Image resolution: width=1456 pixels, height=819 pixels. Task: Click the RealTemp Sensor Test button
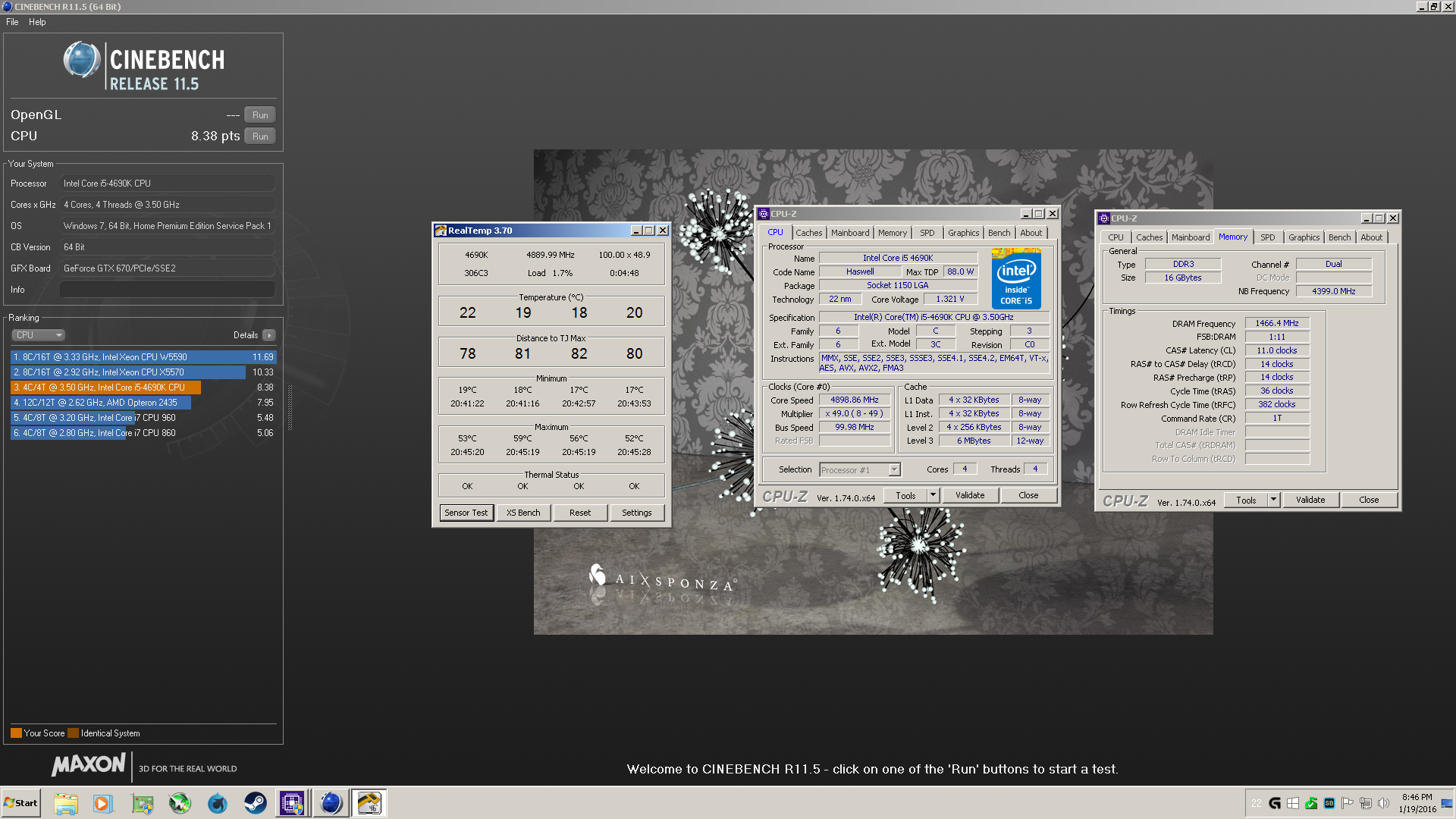pyautogui.click(x=466, y=513)
